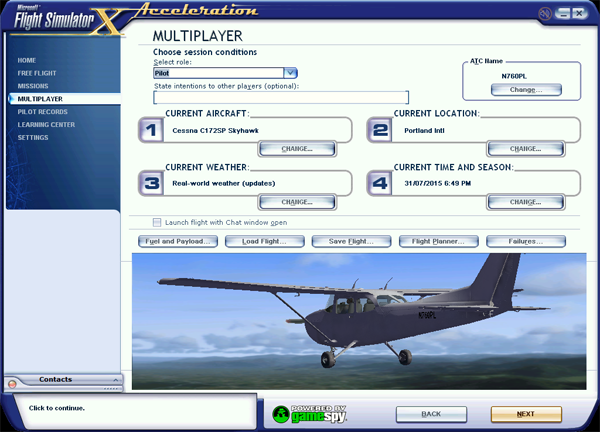Open Fuel and Payload dialog

[178, 241]
